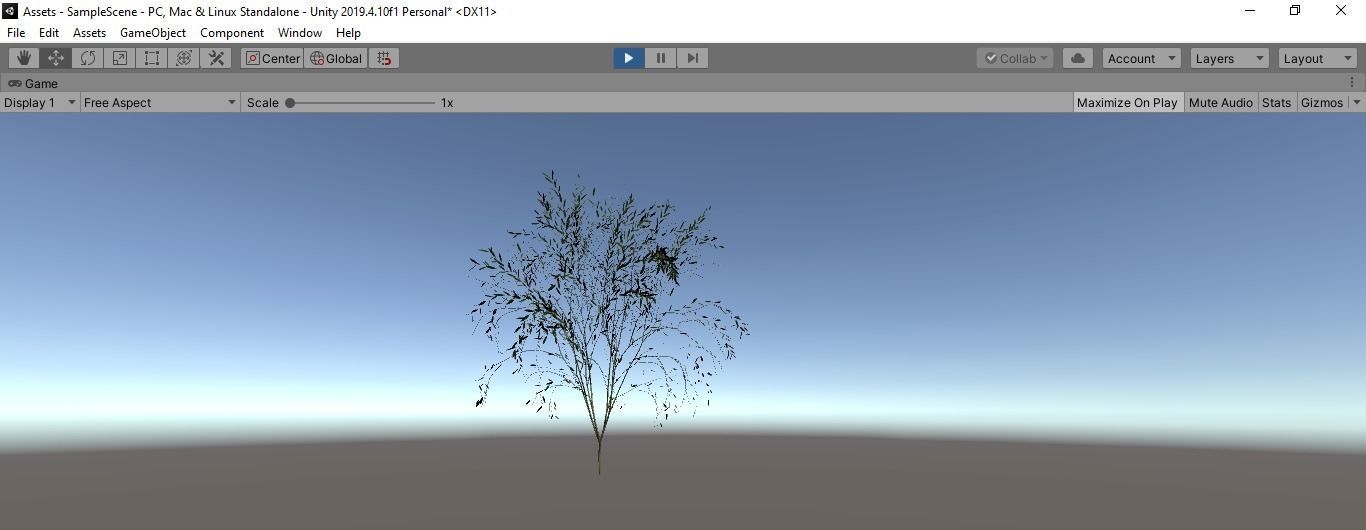
Task: Select the Scale tool
Action: (x=120, y=58)
